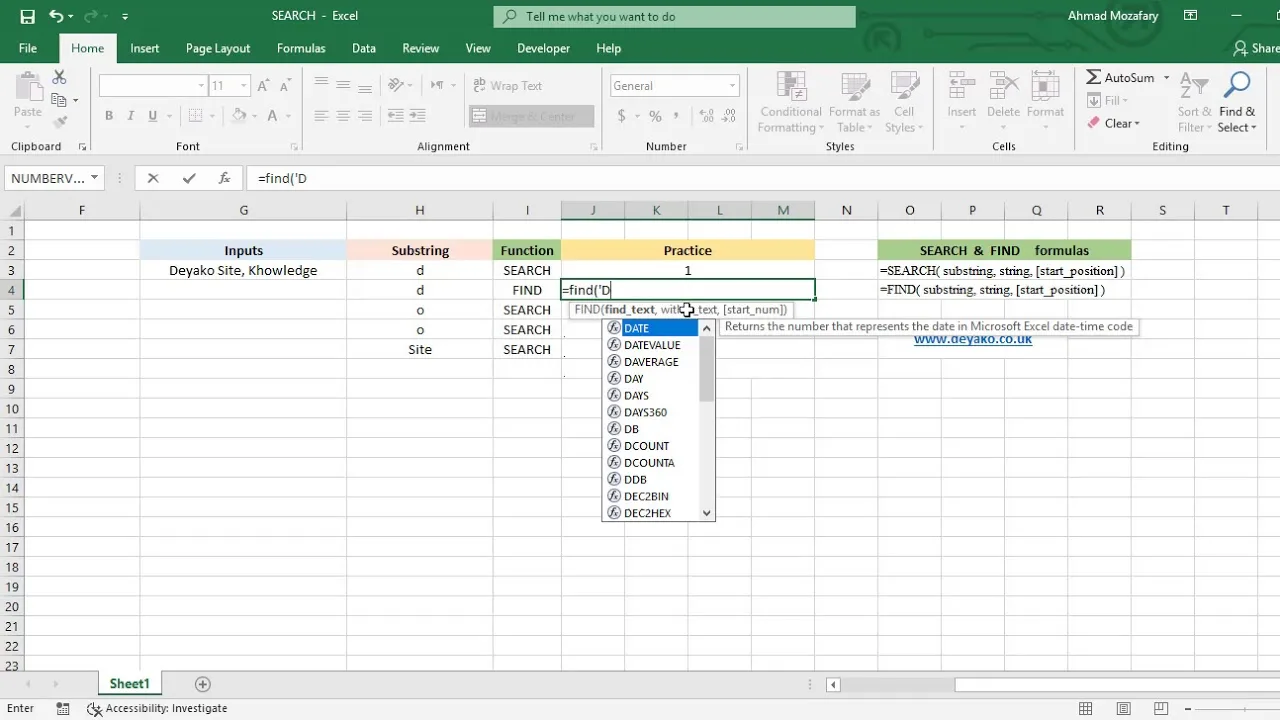This screenshot has height=720, width=1280.
Task: Switch to the Insert tab
Action: pos(144,48)
